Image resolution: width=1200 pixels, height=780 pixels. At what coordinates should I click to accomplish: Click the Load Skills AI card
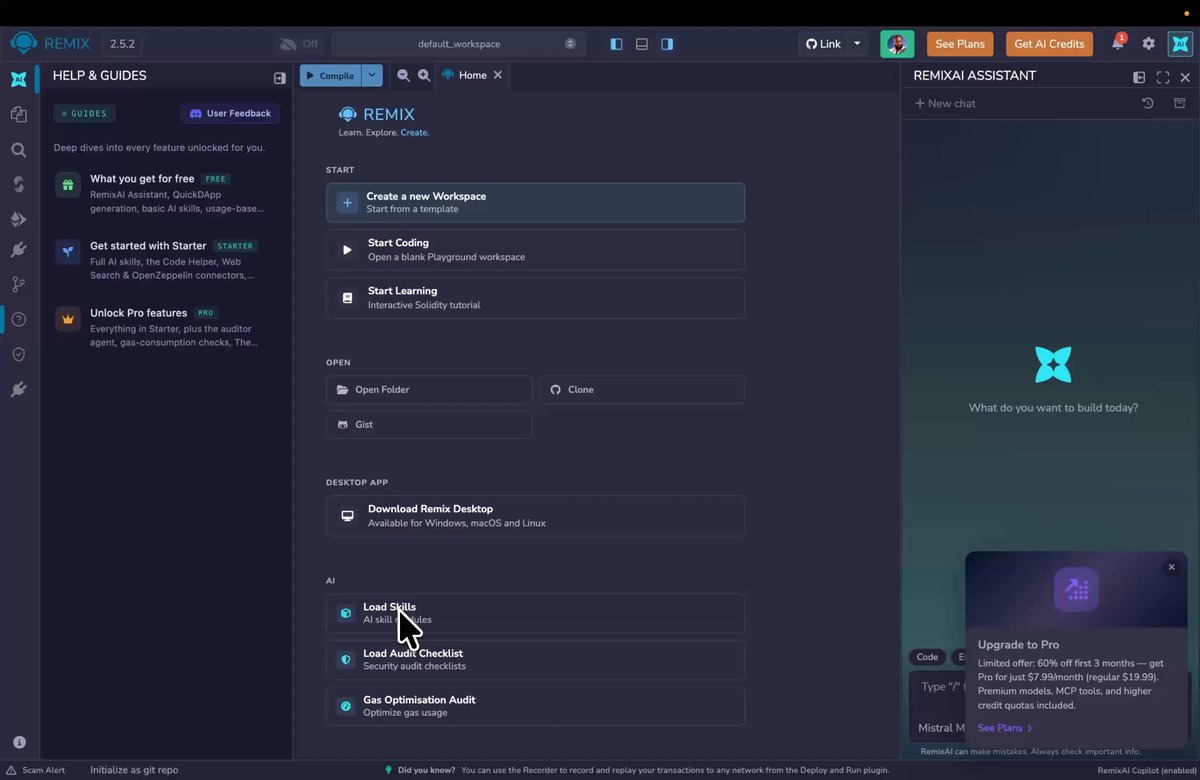pos(535,613)
